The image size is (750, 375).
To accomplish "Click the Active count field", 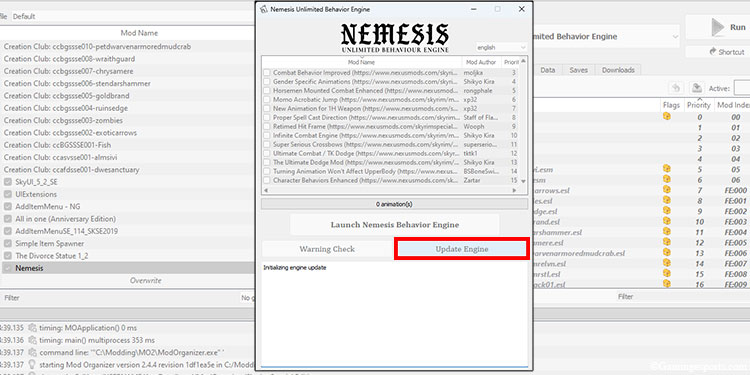I will click(x=742, y=88).
